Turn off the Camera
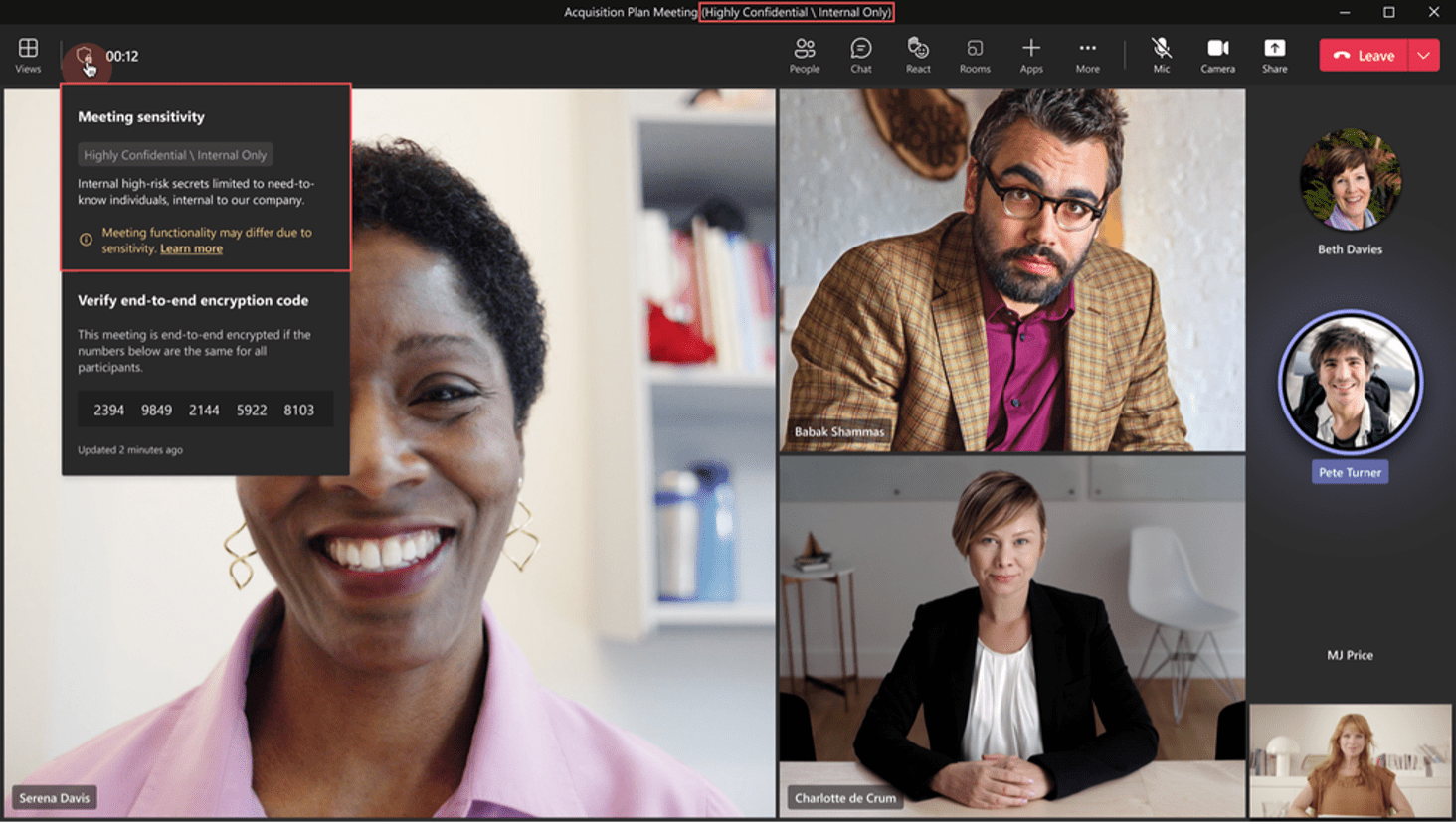 1217,55
